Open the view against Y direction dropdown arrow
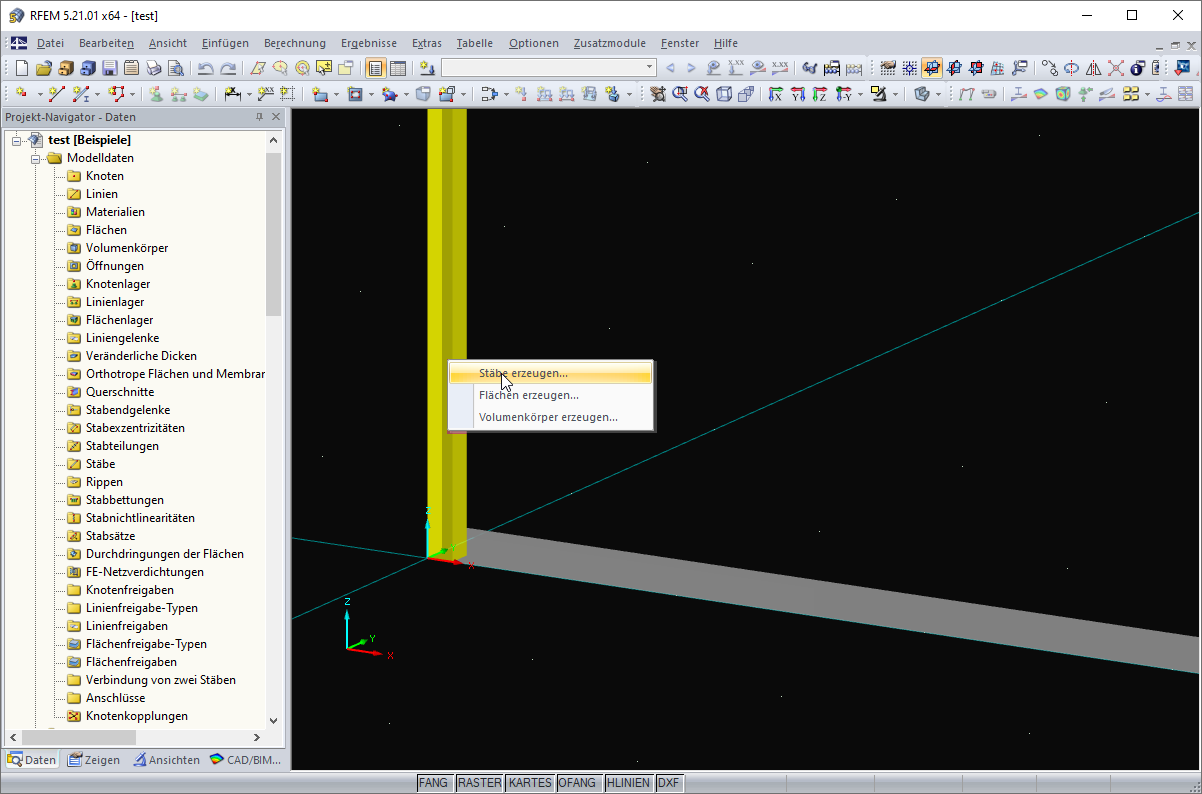Viewport: 1202px width, 794px height. pyautogui.click(x=860, y=94)
